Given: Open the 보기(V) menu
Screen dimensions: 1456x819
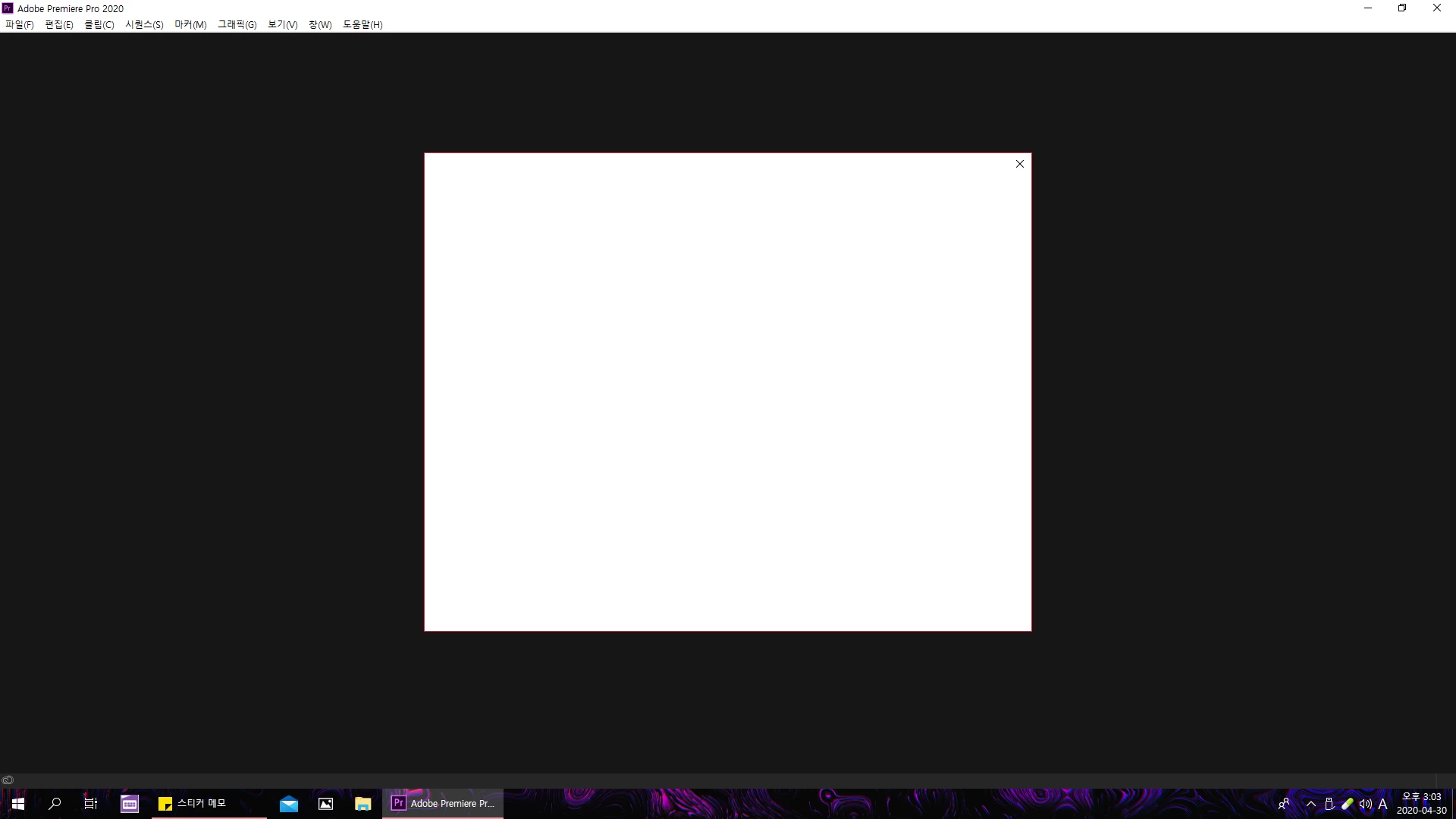Looking at the screenshot, I should (282, 24).
